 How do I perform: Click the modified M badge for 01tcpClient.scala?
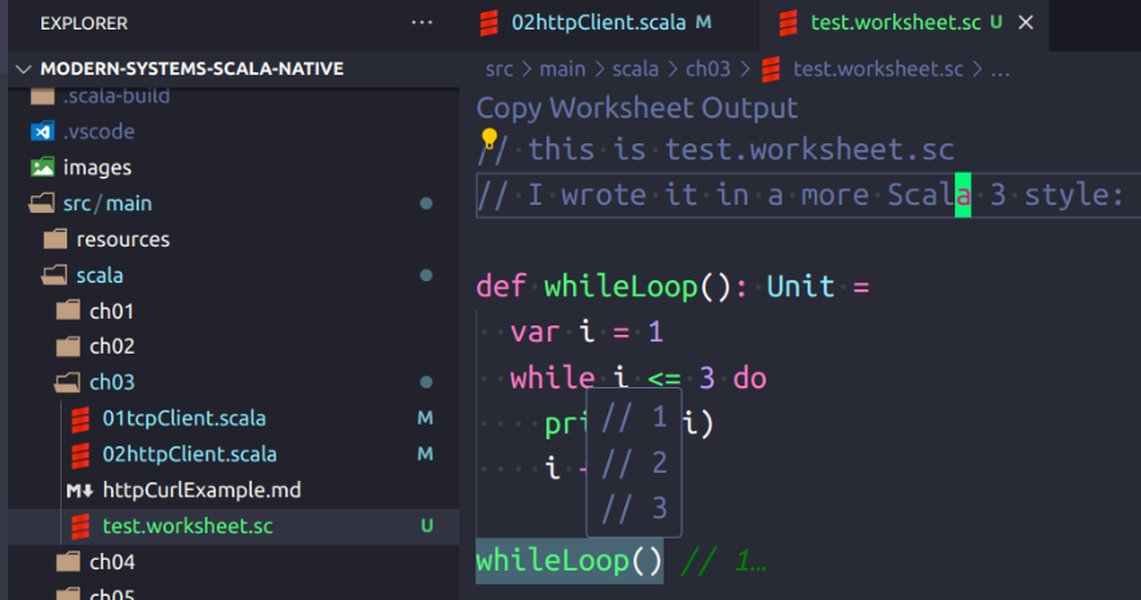tap(426, 418)
